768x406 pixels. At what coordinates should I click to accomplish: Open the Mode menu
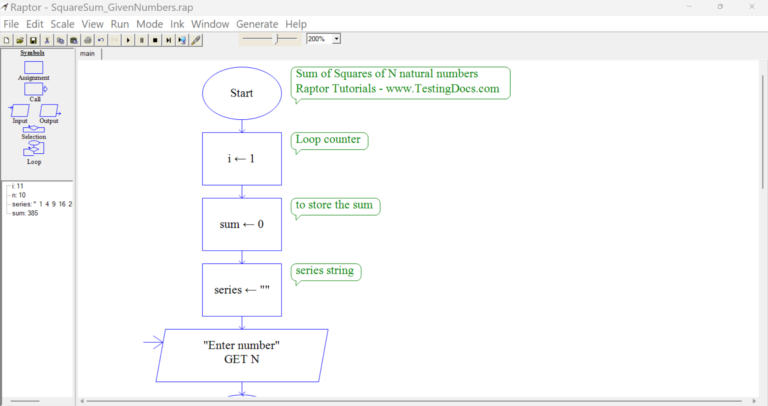click(149, 24)
